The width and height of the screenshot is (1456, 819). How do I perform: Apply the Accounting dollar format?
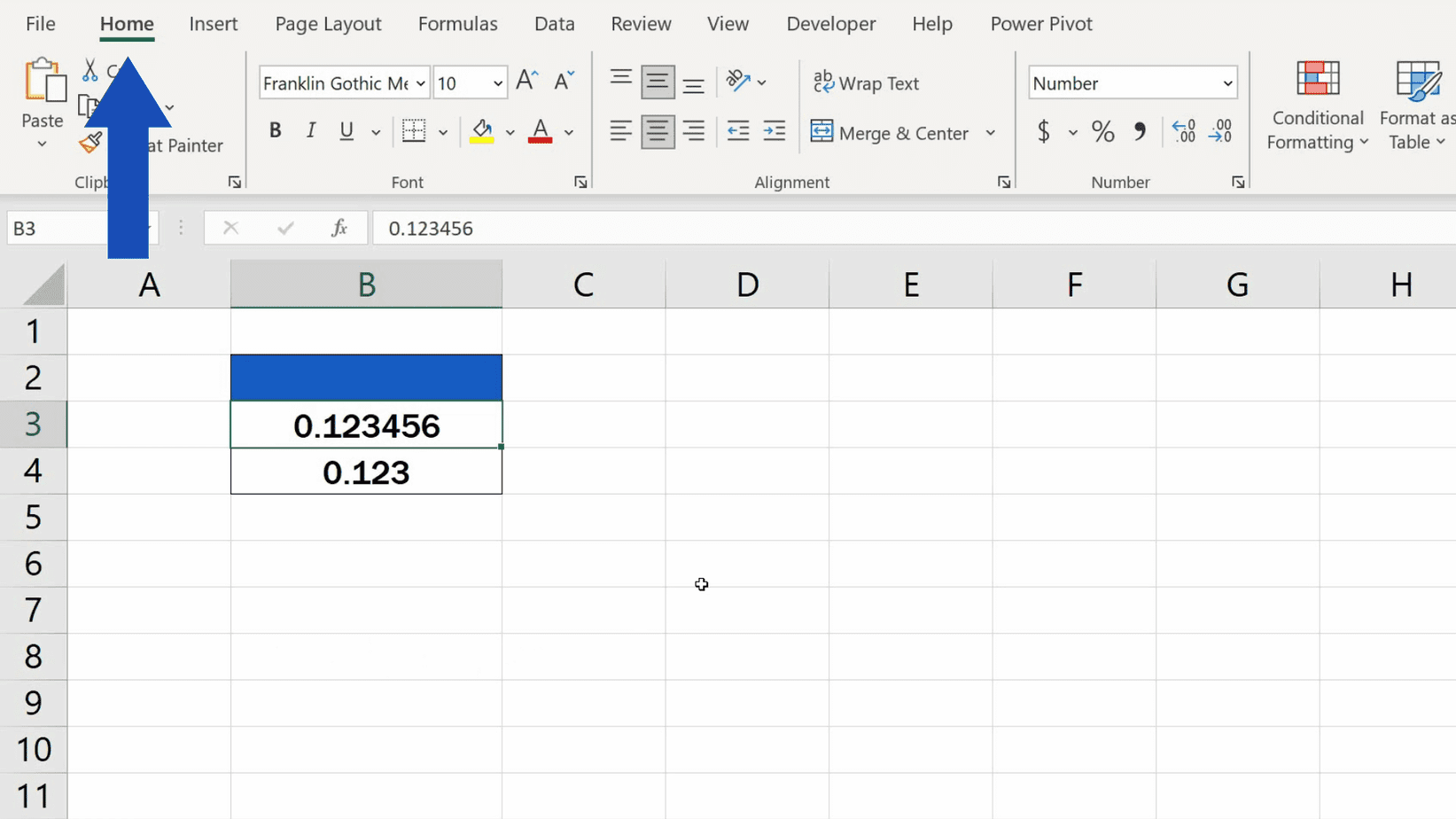point(1044,131)
